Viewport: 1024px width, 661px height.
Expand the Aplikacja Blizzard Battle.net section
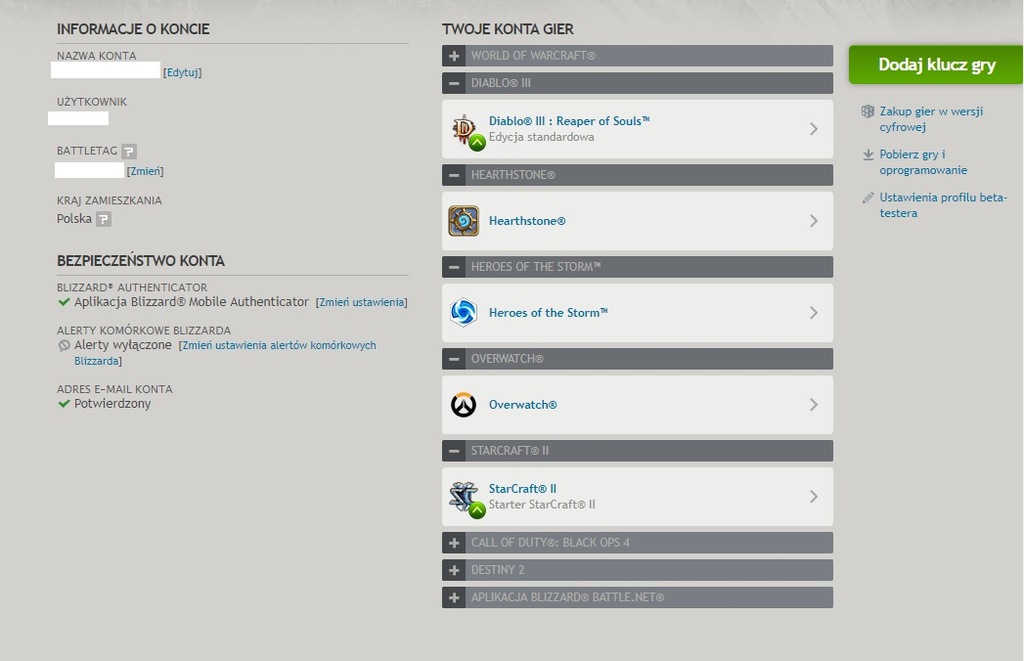[454, 598]
